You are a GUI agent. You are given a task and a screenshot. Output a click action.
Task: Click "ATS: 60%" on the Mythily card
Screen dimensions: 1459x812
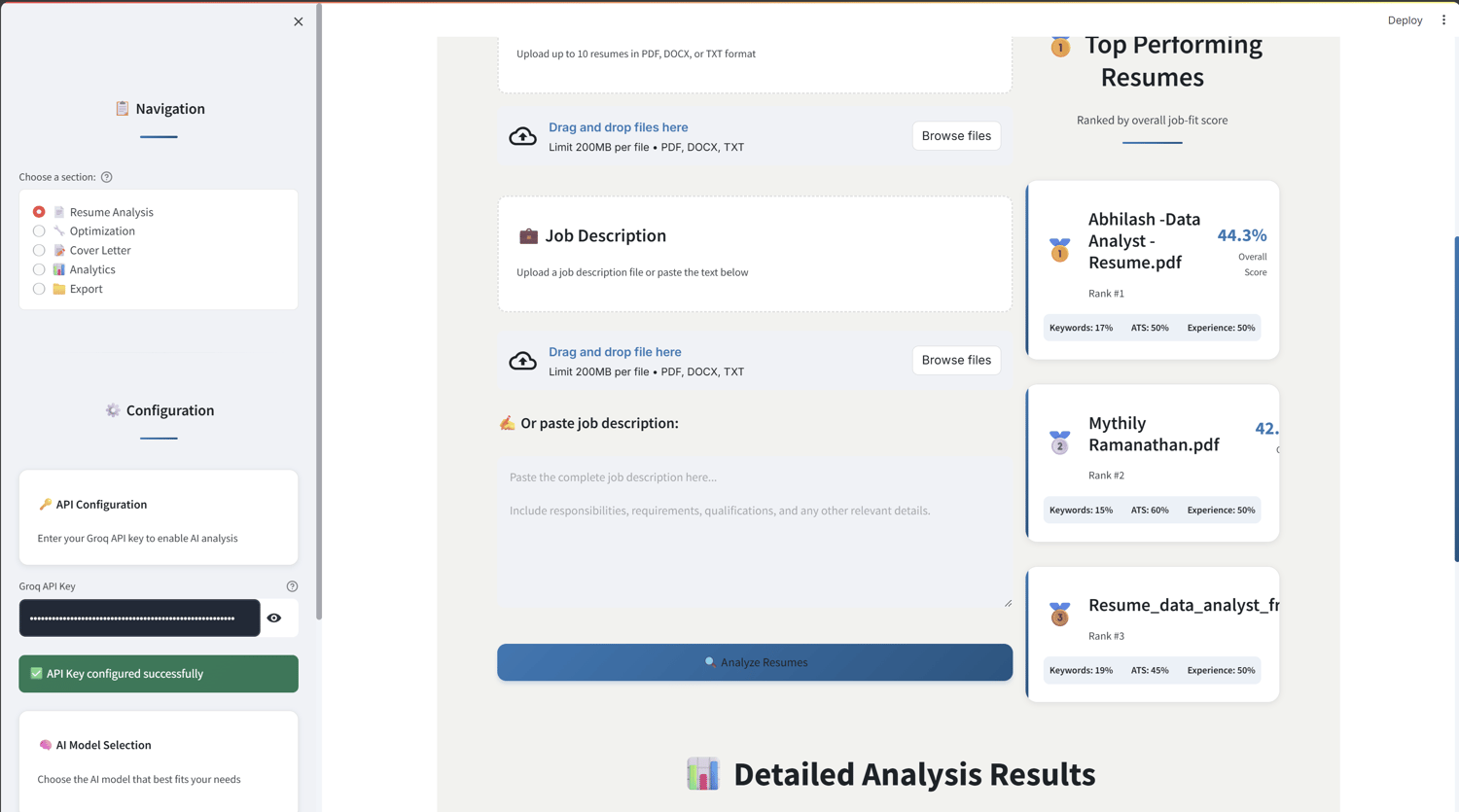click(1150, 510)
